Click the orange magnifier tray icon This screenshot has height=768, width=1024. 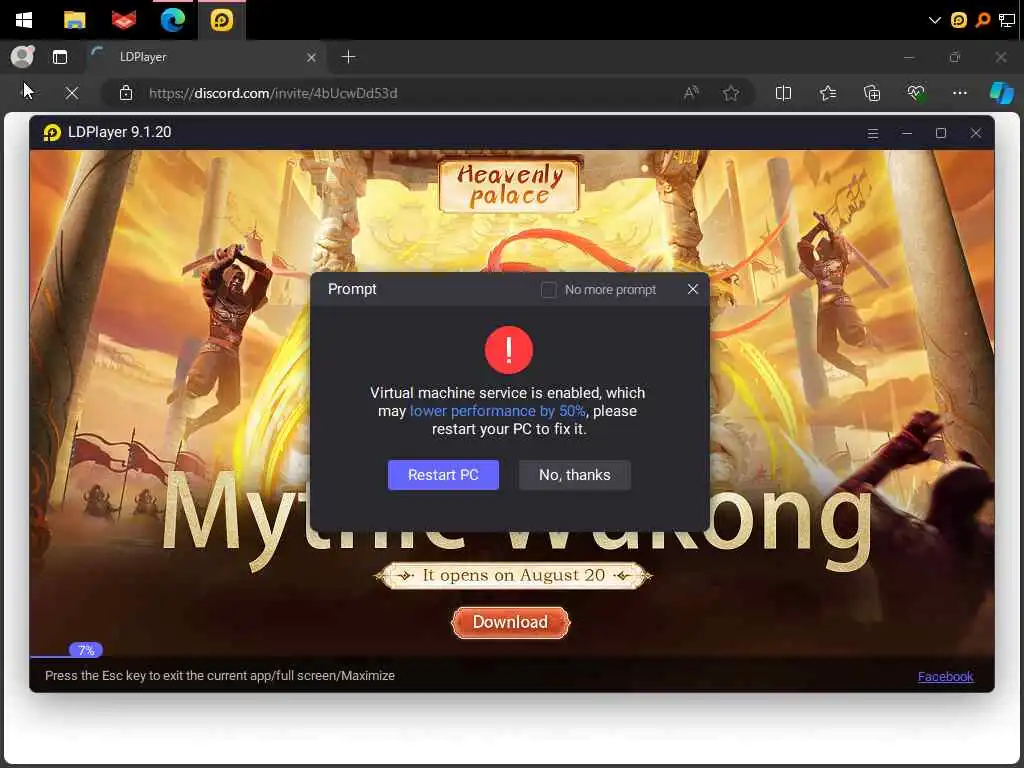983,20
